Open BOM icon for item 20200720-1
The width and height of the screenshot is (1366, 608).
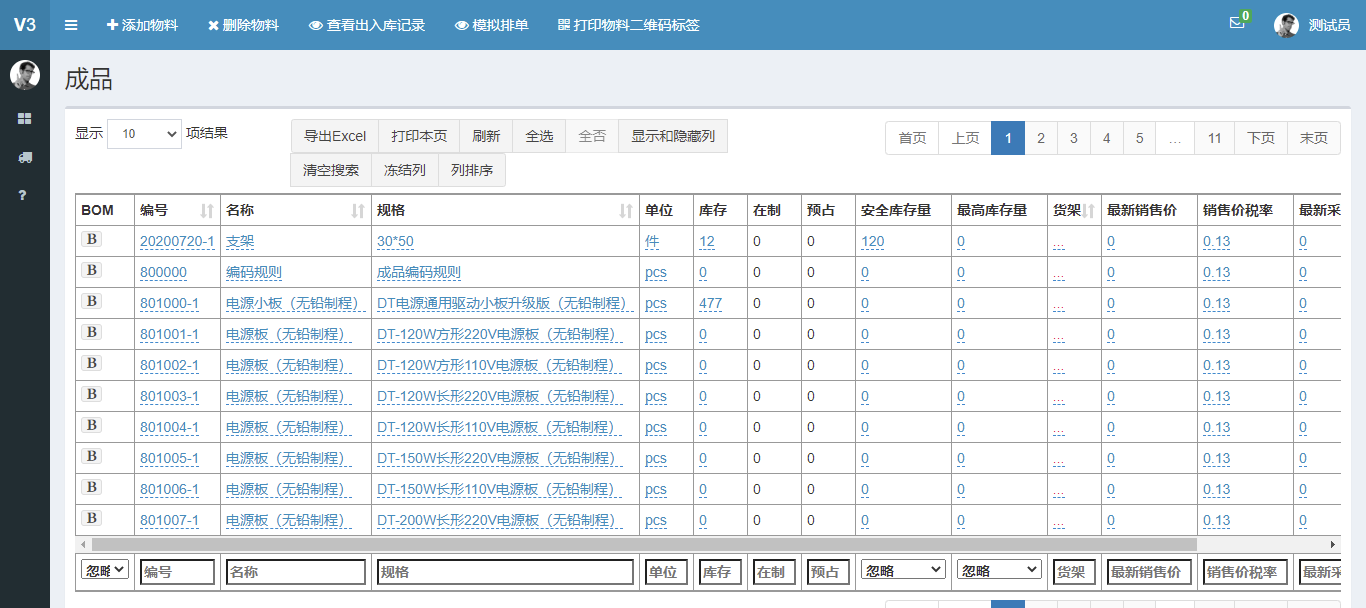tap(91, 239)
